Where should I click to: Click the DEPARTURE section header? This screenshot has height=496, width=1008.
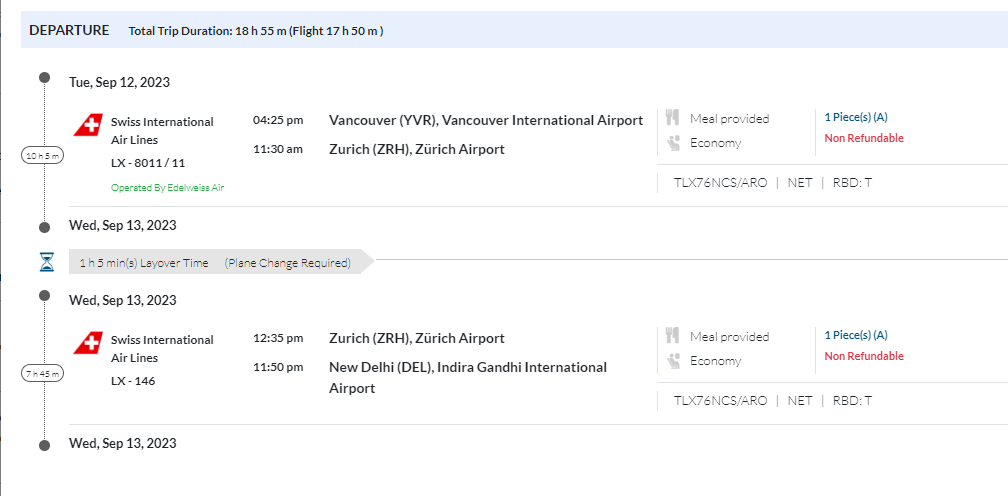pos(69,30)
